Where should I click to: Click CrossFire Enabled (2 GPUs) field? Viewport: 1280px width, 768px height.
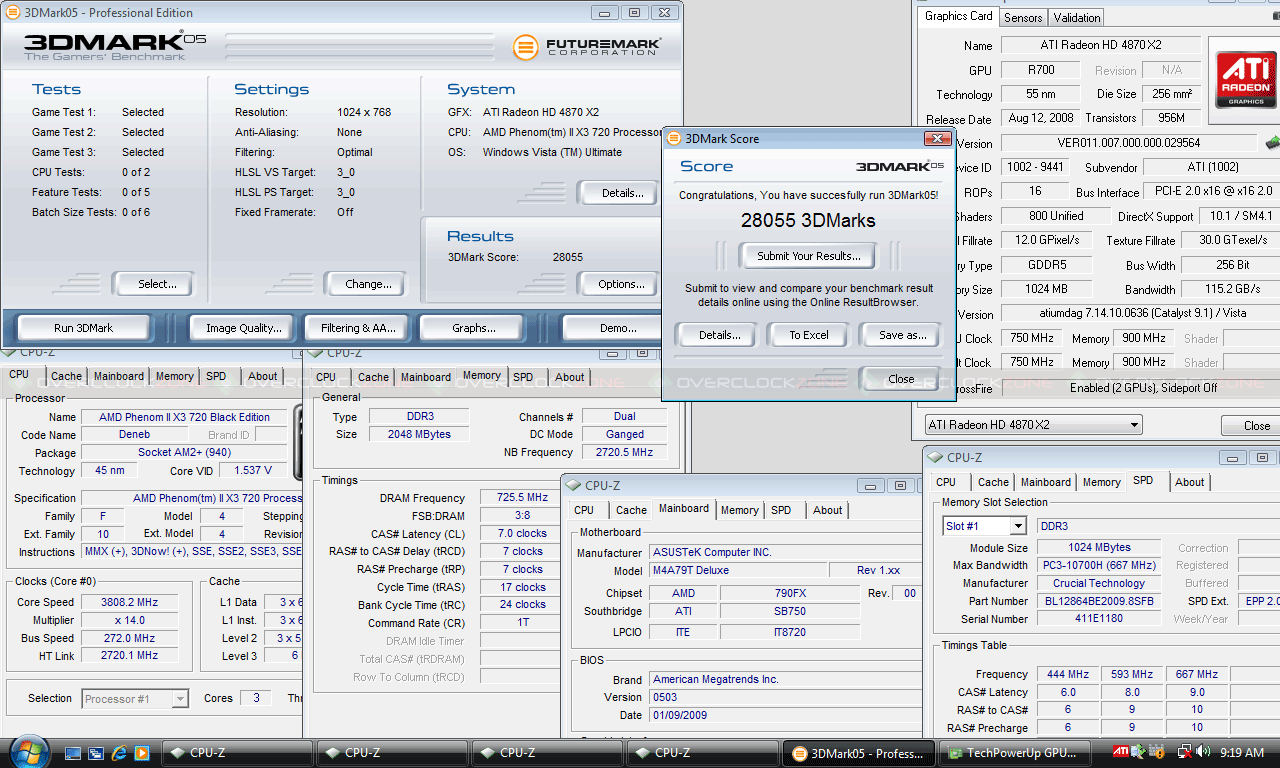tap(1141, 387)
